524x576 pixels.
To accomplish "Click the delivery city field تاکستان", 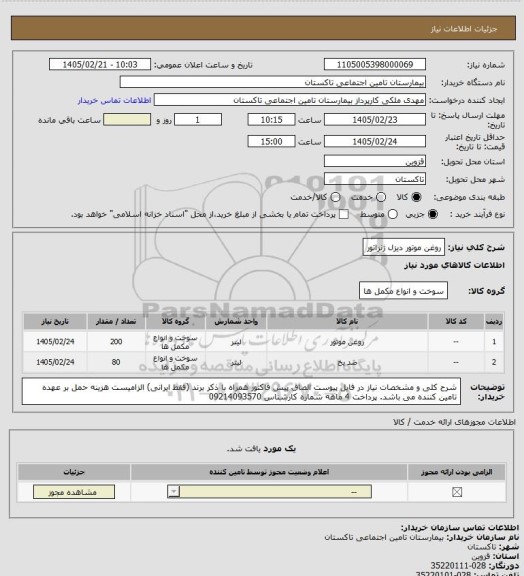I will click(x=375, y=179).
